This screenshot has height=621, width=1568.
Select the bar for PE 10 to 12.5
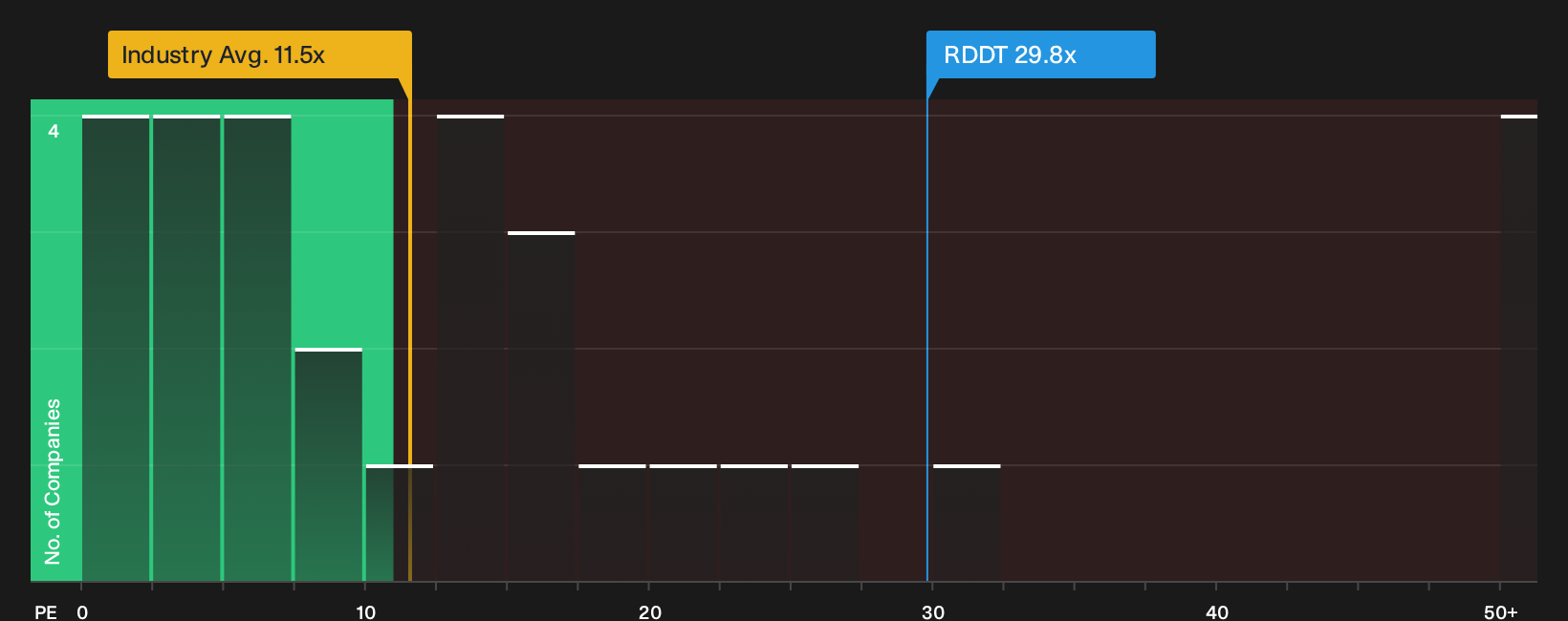400,523
